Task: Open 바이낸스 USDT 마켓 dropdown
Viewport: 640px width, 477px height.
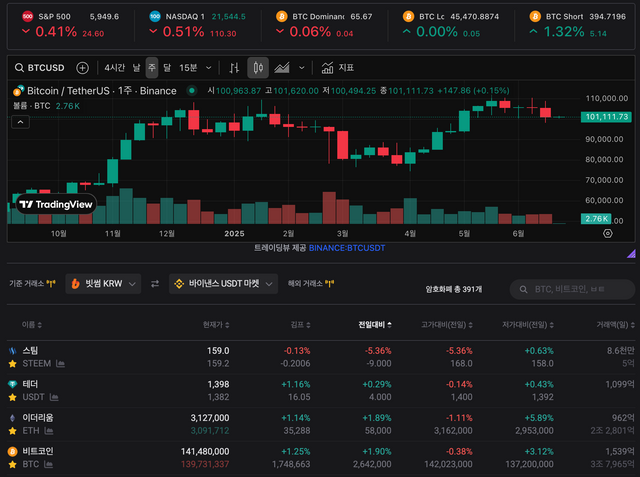Action: 224,284
